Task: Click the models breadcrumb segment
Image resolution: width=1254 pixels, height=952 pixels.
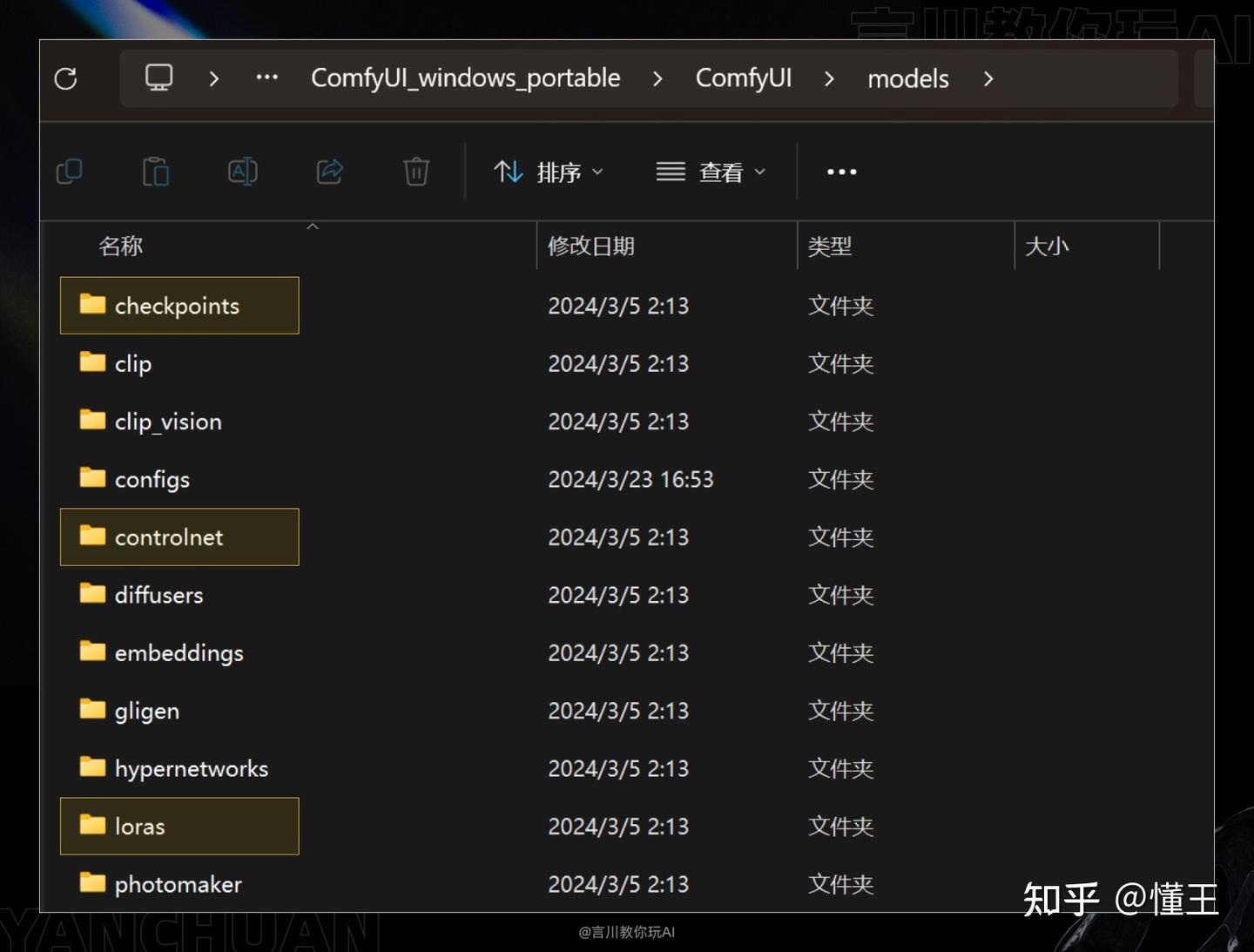Action: [908, 78]
